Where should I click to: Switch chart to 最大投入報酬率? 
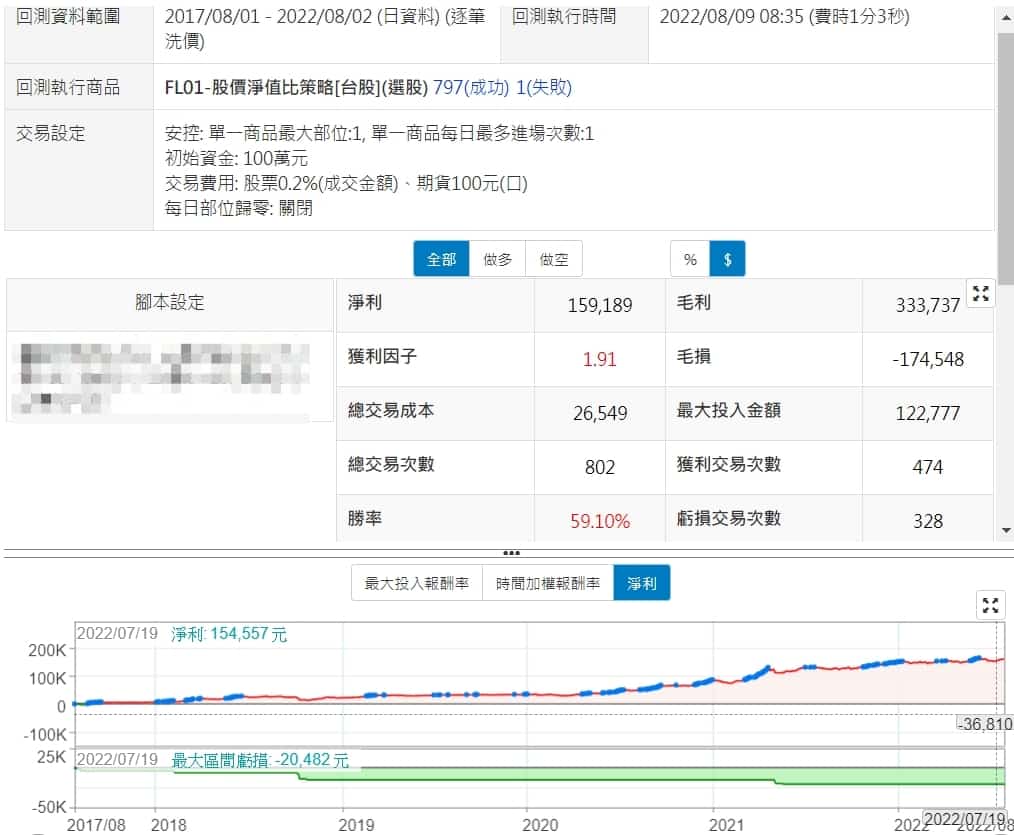tap(416, 583)
